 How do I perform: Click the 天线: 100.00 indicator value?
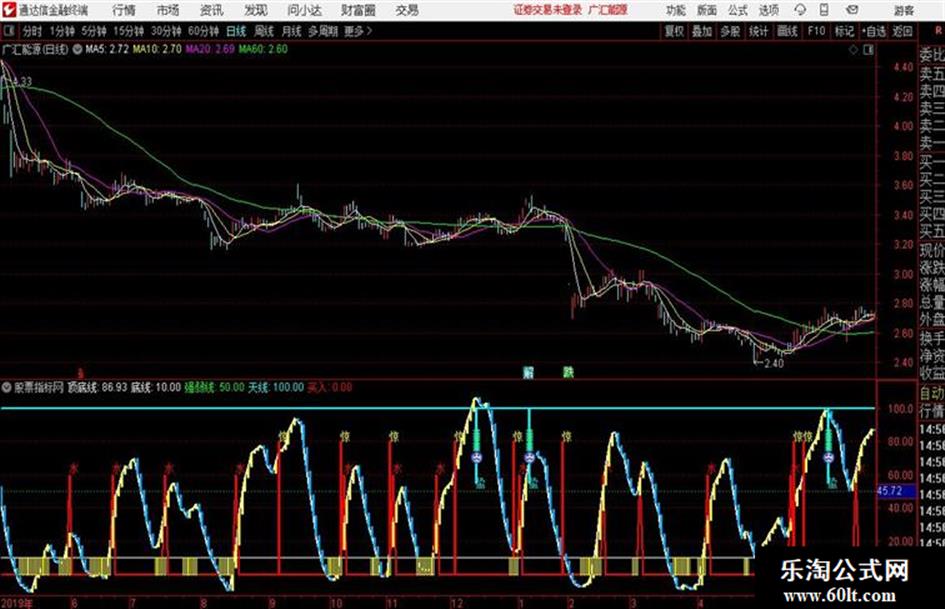click(276, 388)
